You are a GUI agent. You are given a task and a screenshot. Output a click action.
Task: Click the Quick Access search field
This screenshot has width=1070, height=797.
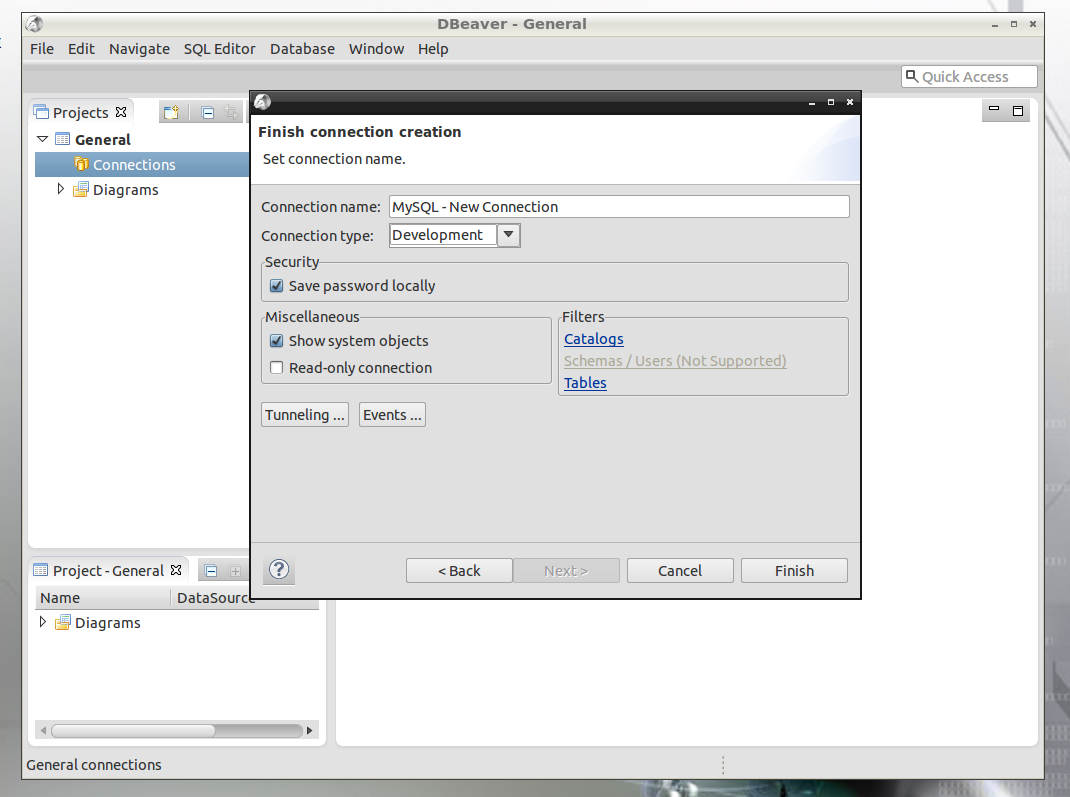(x=970, y=76)
